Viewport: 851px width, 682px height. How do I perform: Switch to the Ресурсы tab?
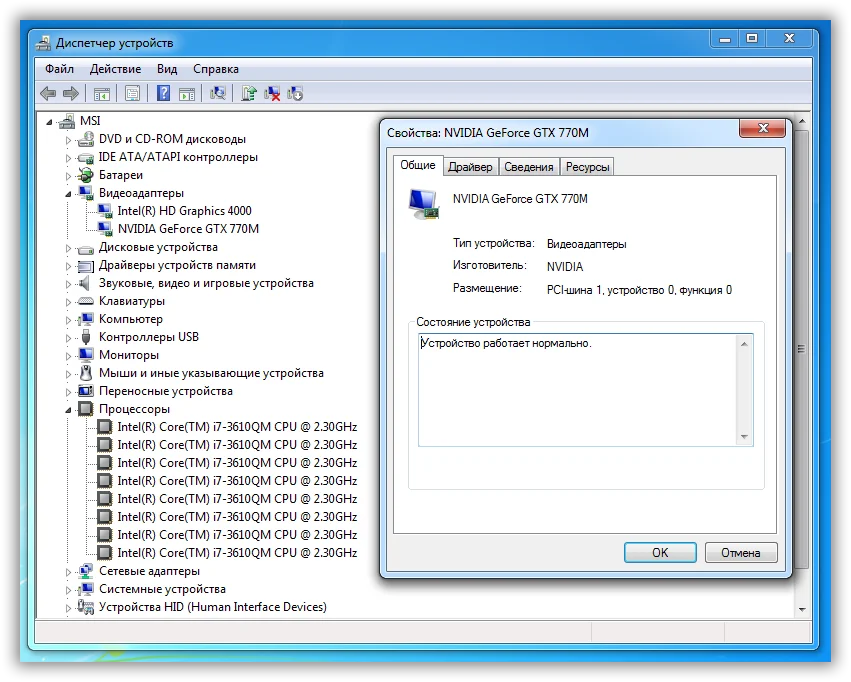(x=587, y=167)
